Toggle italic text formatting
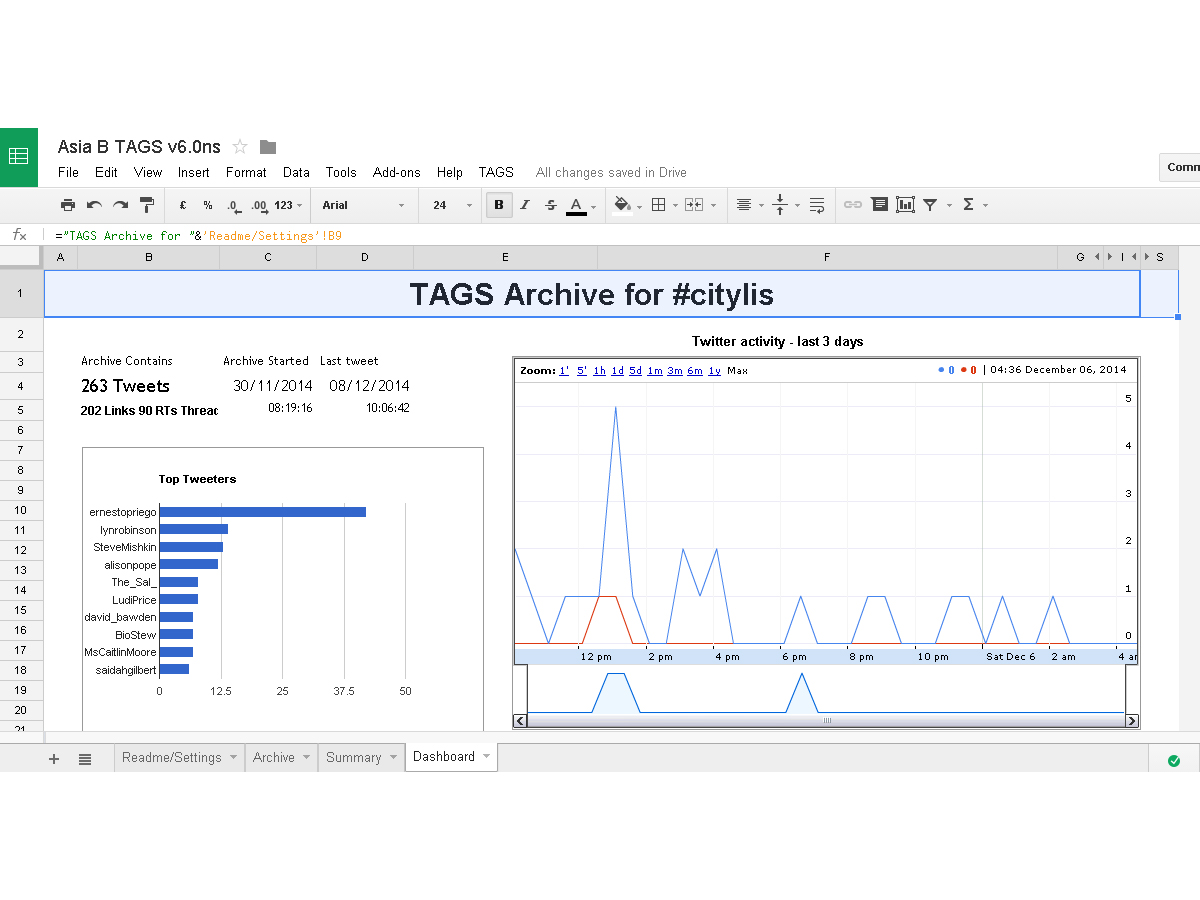This screenshot has height=900, width=1200. pyautogui.click(x=525, y=205)
